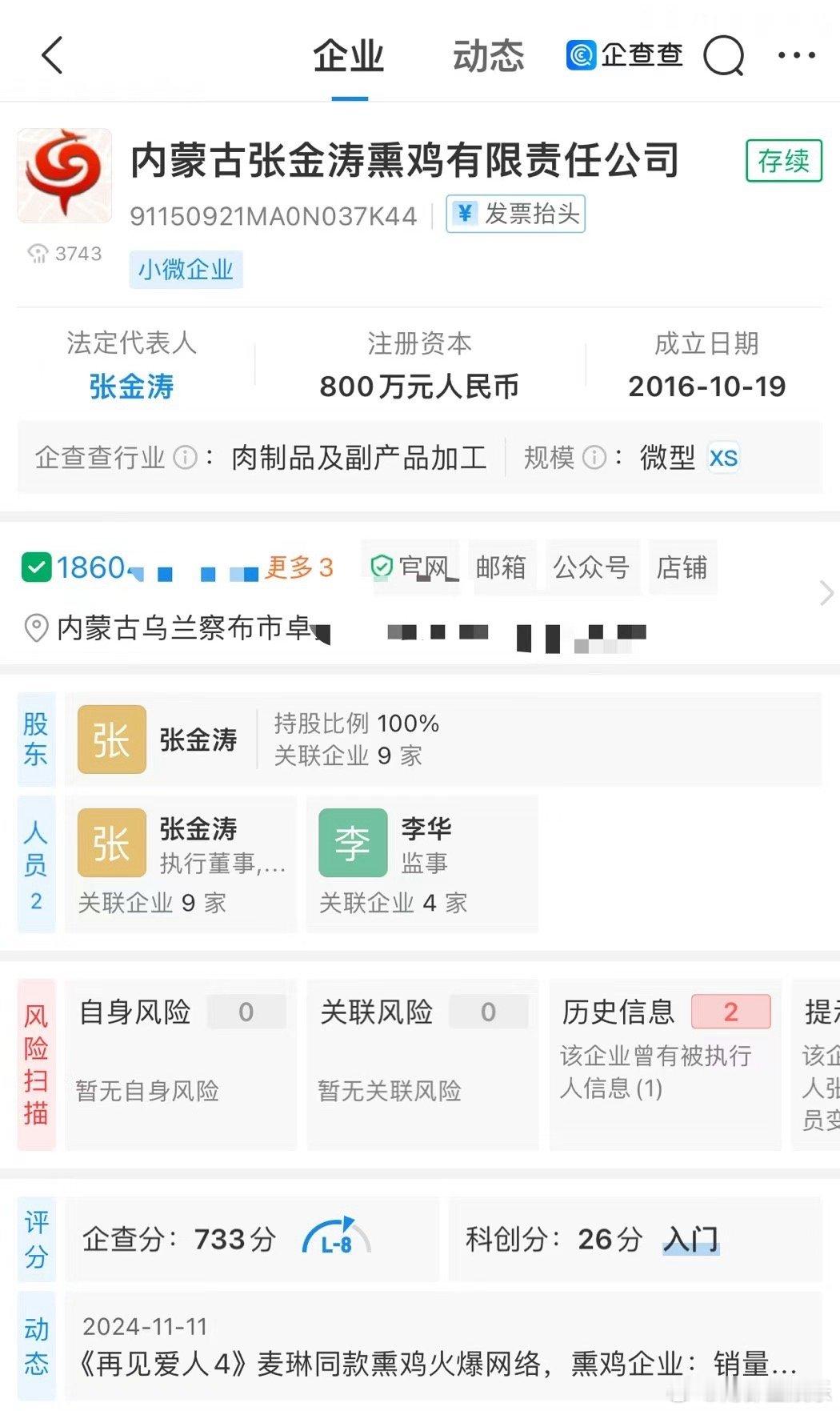Open the 动态 side section label
This screenshot has width=840, height=1411.
coord(36,1346)
